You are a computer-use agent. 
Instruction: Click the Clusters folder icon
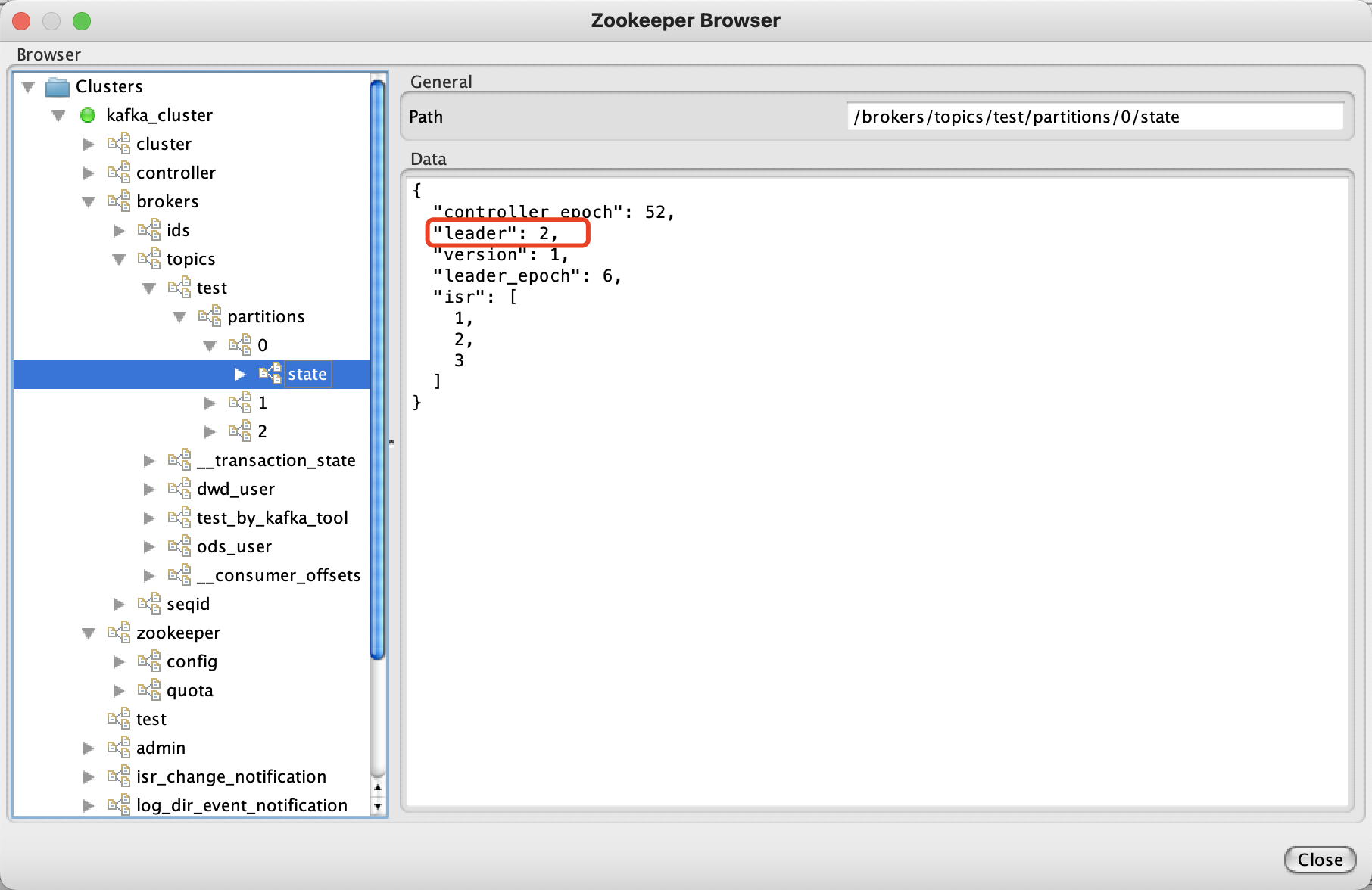coord(58,87)
